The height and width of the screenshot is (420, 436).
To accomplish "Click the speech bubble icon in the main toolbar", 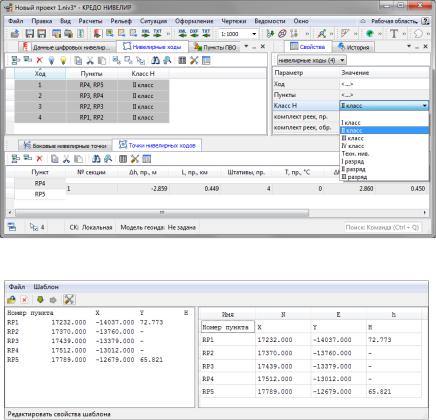I will tap(418, 33).
